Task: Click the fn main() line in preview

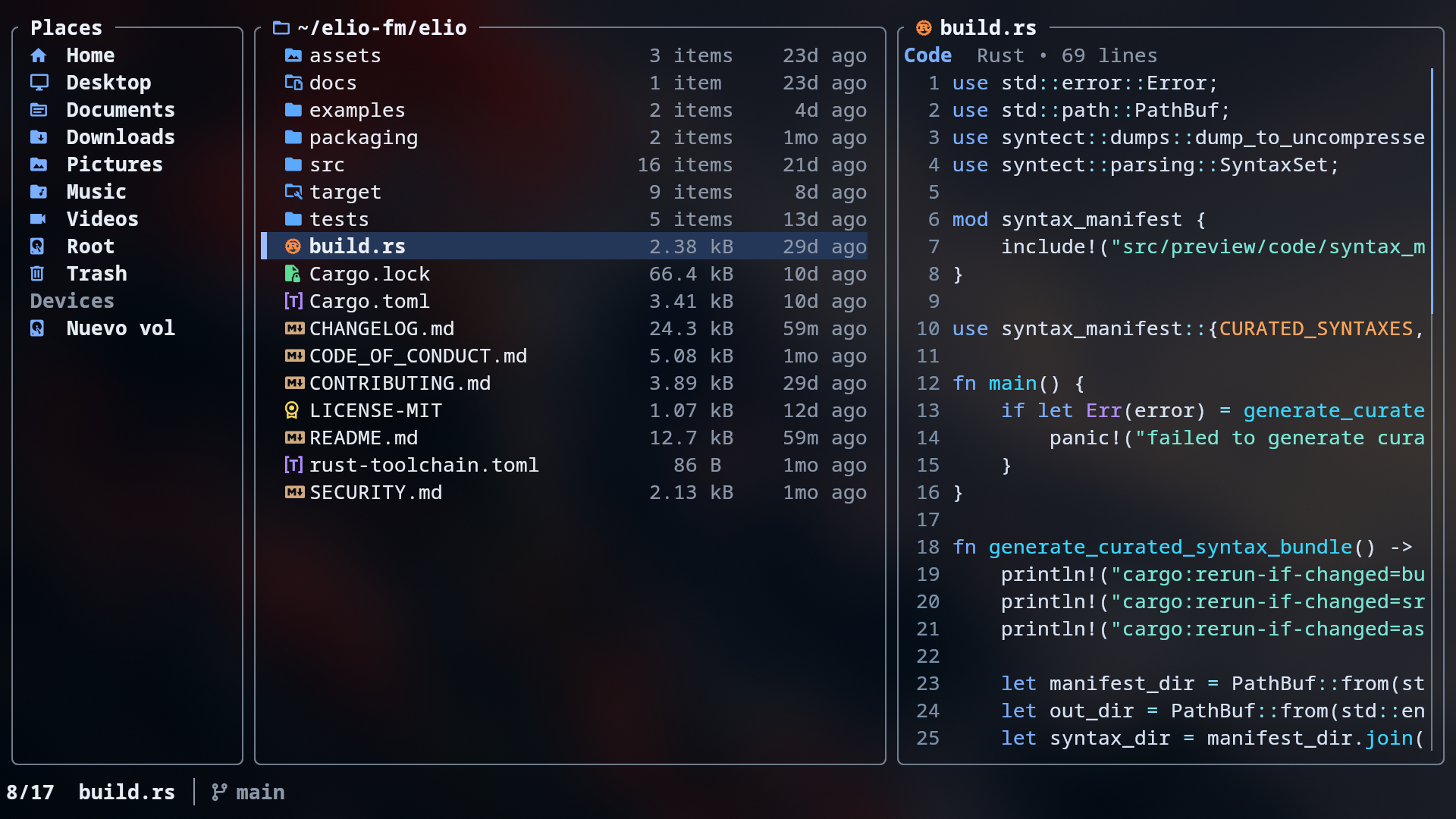Action: [1018, 383]
